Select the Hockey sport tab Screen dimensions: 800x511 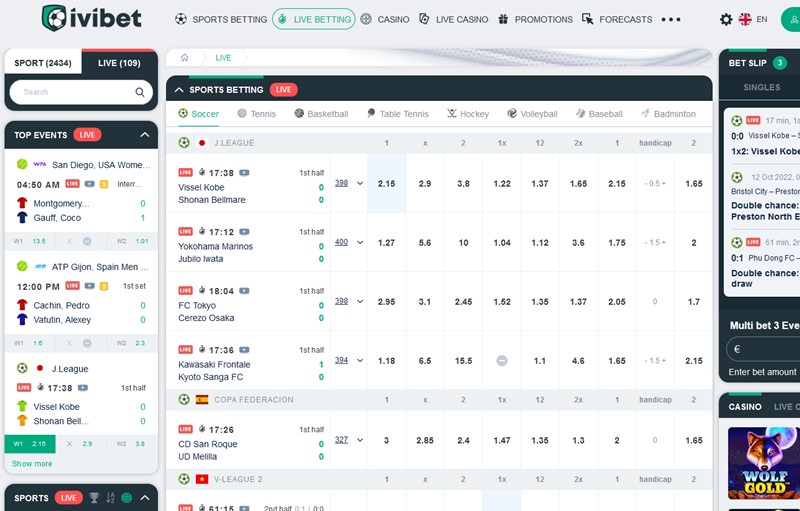468,114
